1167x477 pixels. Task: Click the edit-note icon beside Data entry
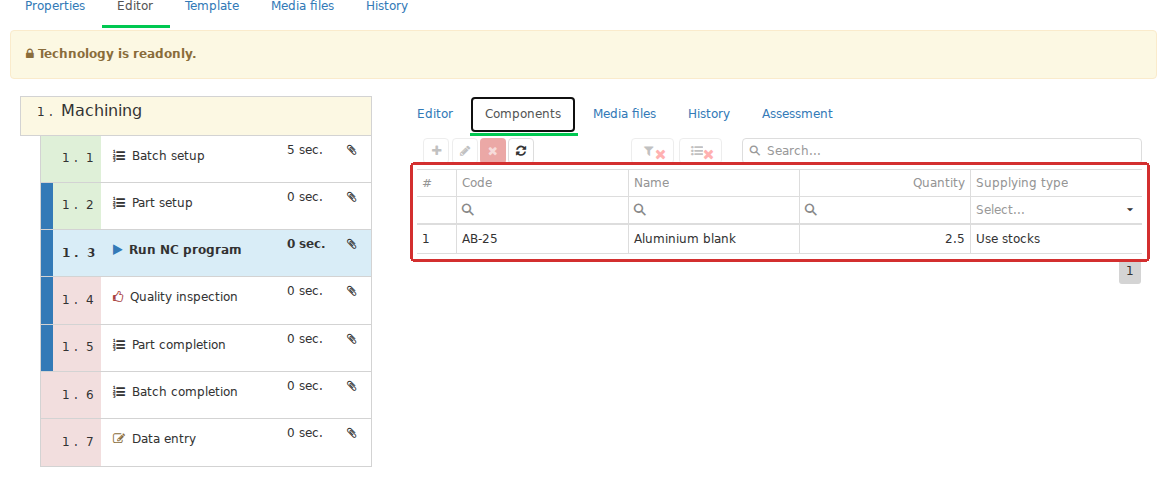click(x=118, y=438)
